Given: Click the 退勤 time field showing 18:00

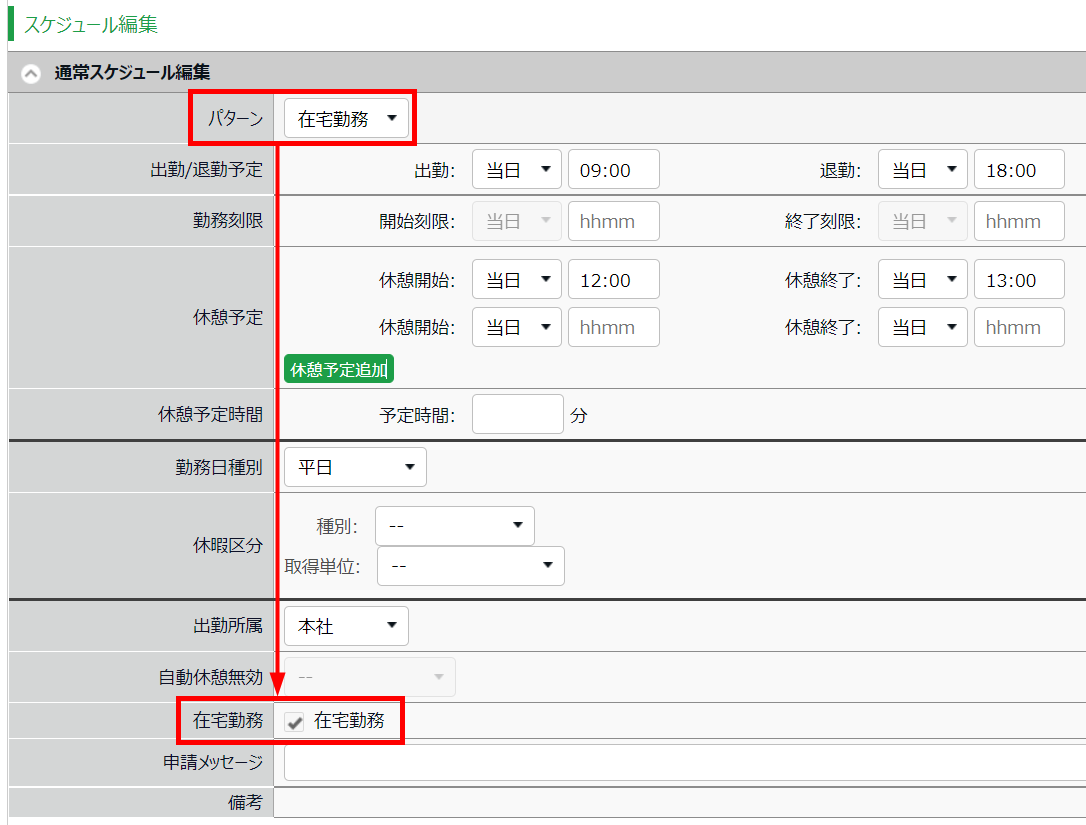Looking at the screenshot, I should tap(1019, 170).
